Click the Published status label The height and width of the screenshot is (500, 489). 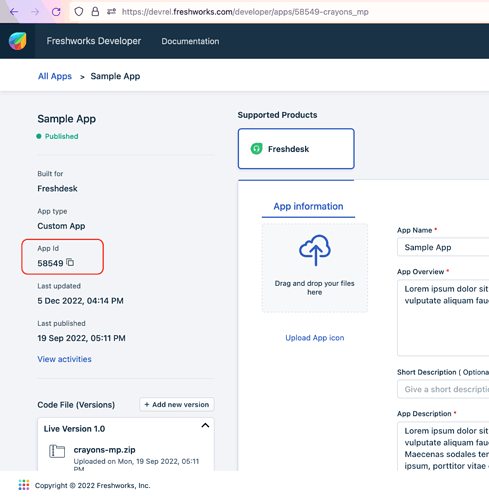pos(61,136)
